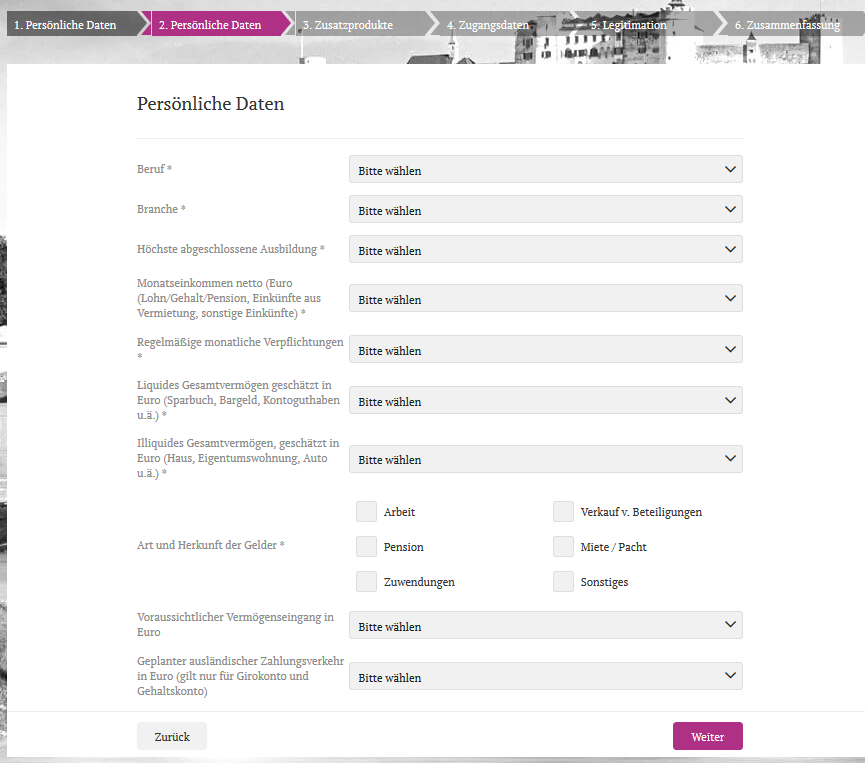The width and height of the screenshot is (865, 763).
Task: Check the Arbeit checkbox
Action: pyautogui.click(x=367, y=512)
